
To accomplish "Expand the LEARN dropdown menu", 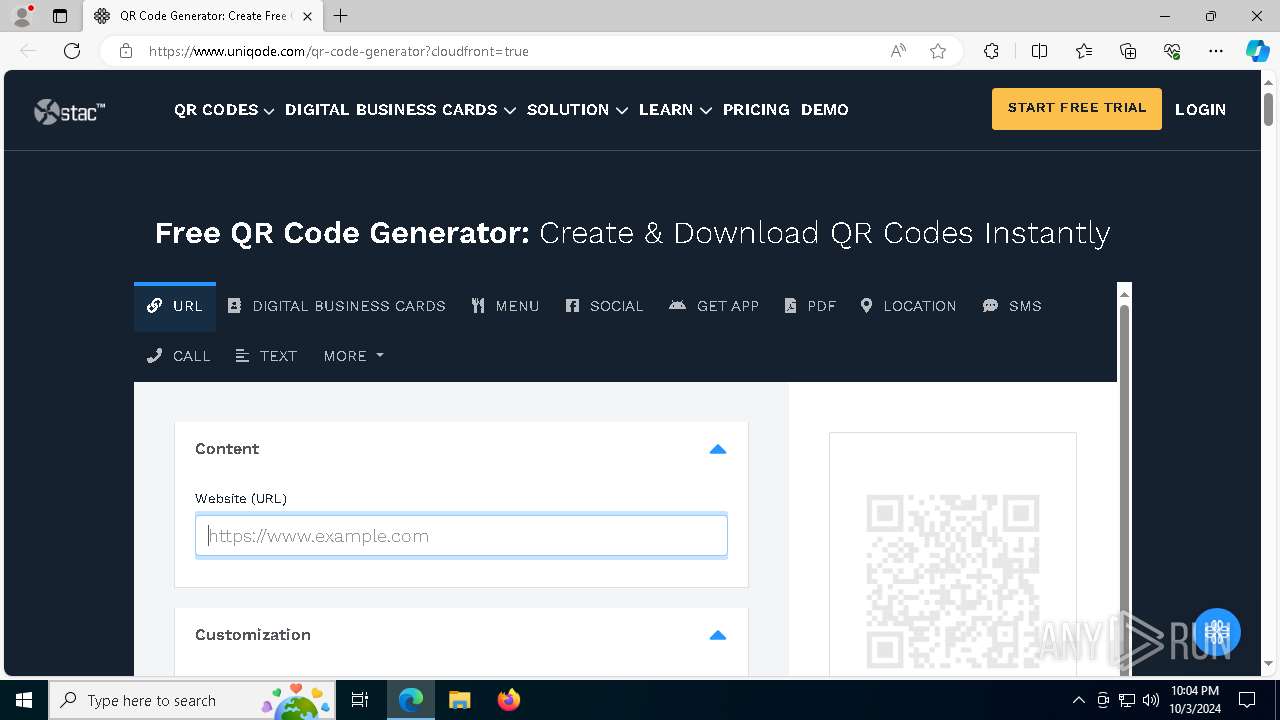I will [x=675, y=110].
